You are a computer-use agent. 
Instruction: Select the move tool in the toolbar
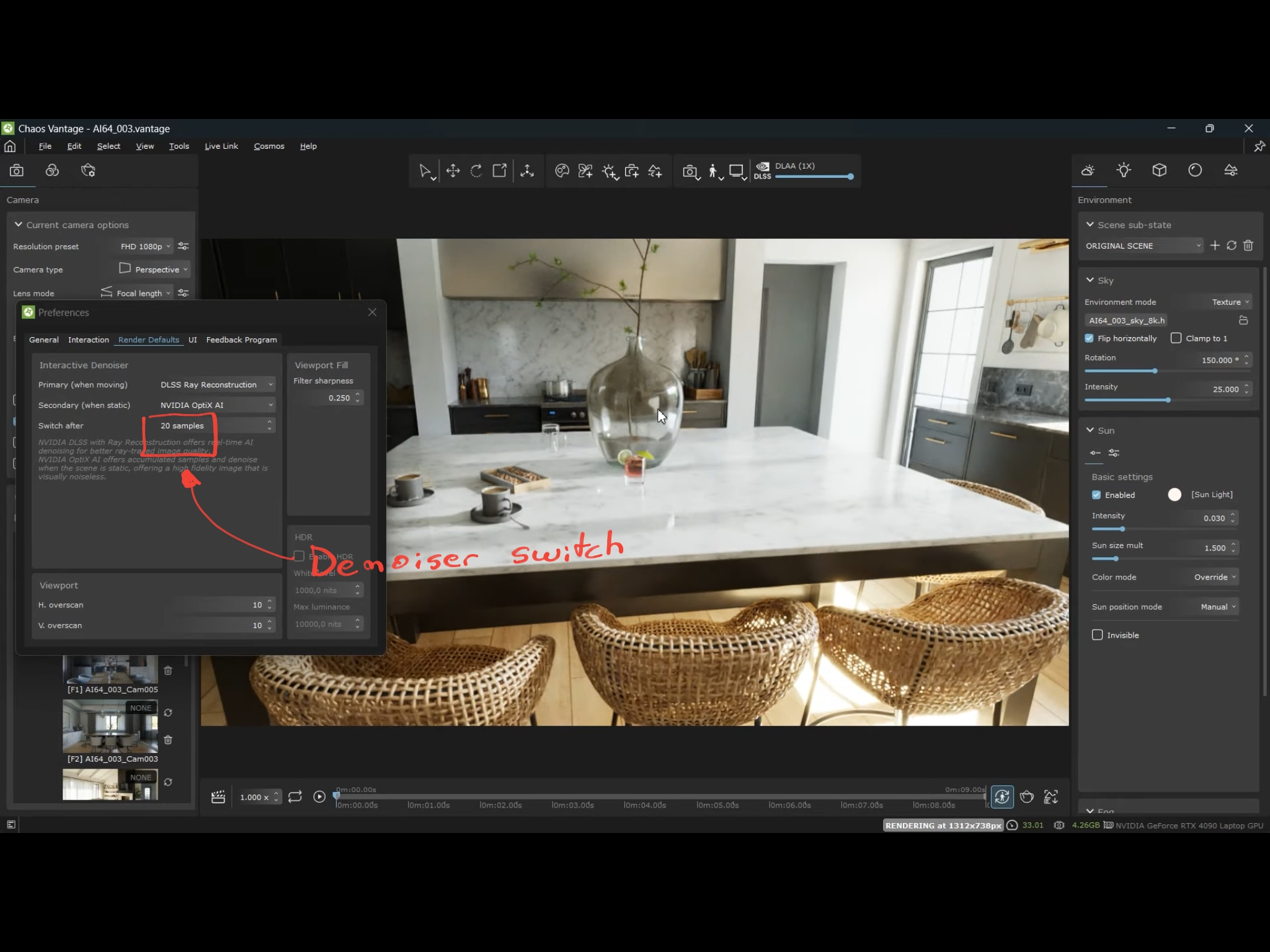(453, 171)
